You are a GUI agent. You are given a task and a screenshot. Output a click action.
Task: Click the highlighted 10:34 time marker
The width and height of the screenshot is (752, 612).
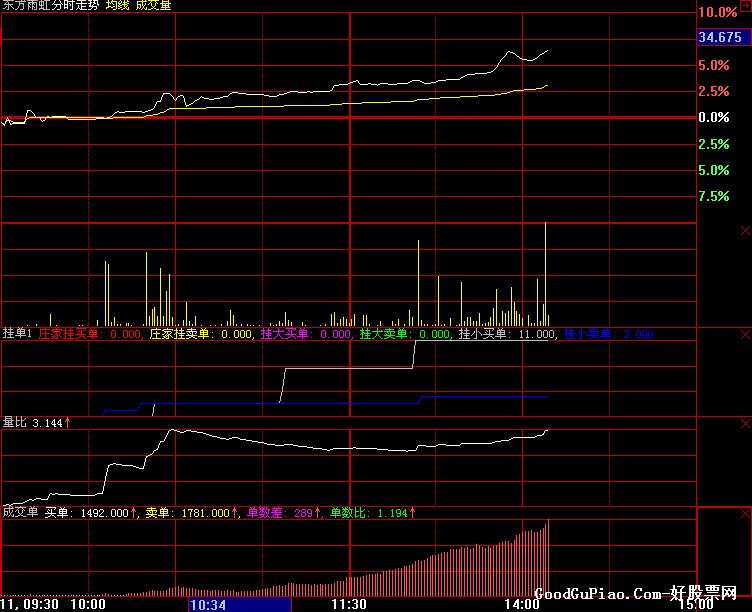tap(239, 604)
